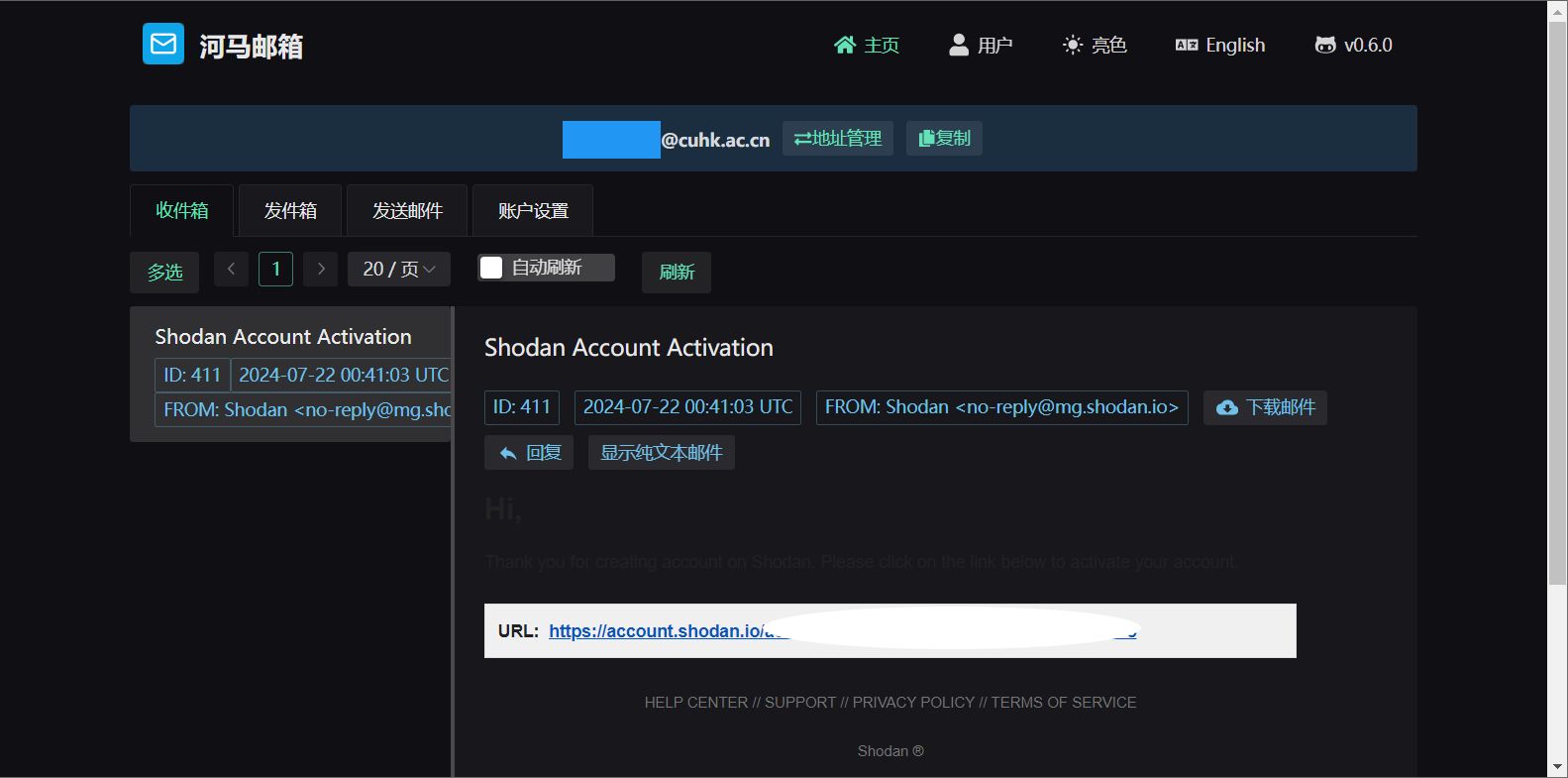Open the 用户 user menu

tap(981, 45)
